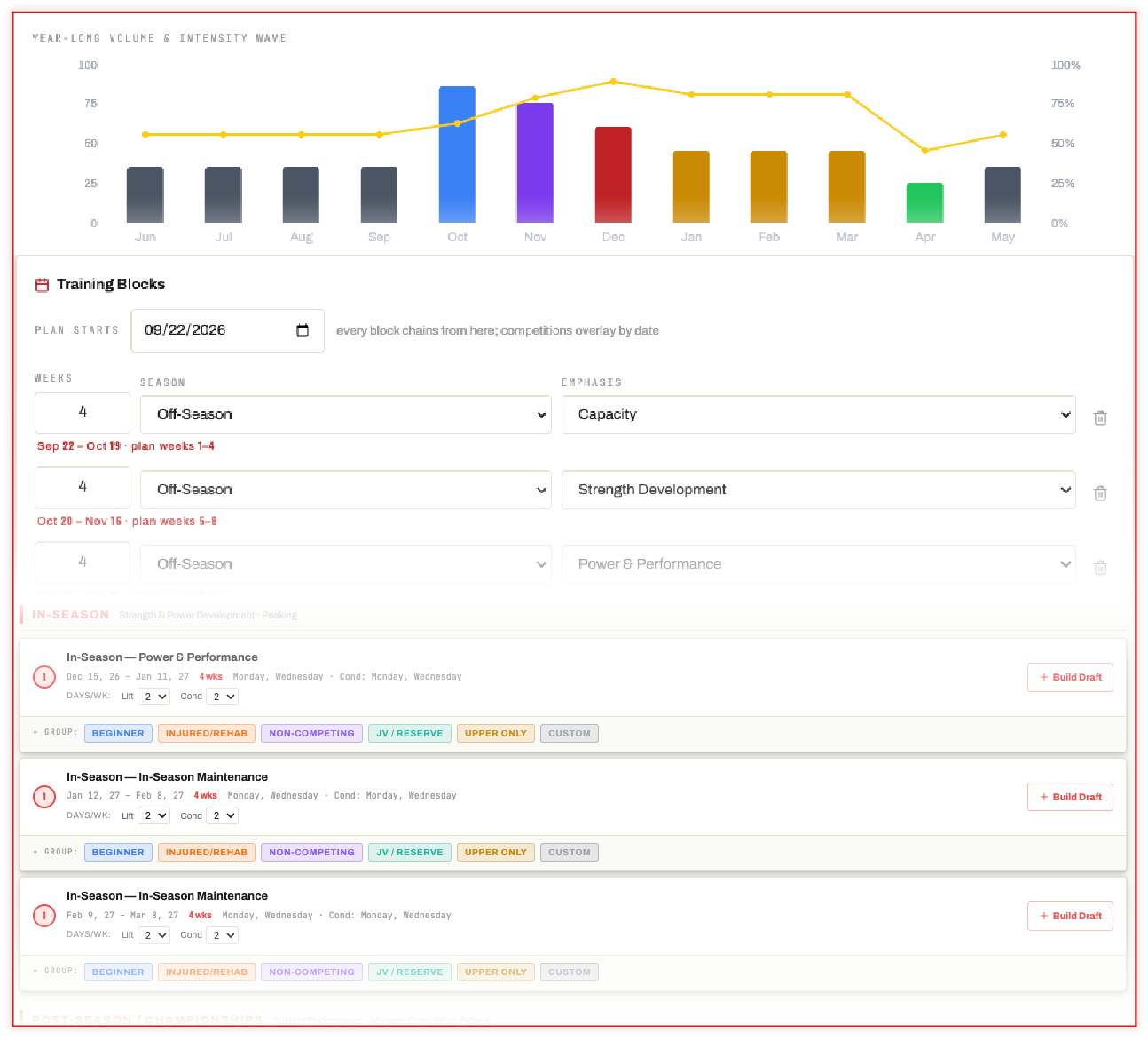The image size is (1148, 1039).
Task: Delete the Capacity training block
Action: (x=1100, y=418)
